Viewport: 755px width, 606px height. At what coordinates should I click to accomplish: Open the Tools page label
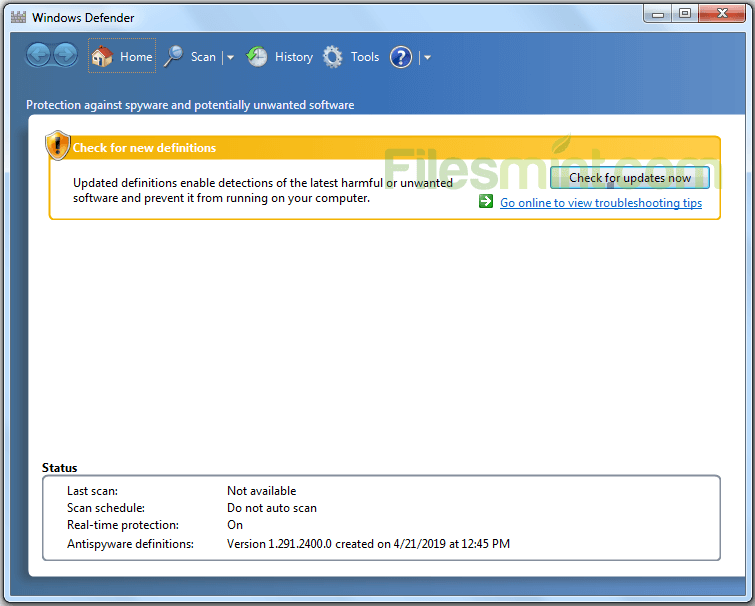[x=365, y=57]
